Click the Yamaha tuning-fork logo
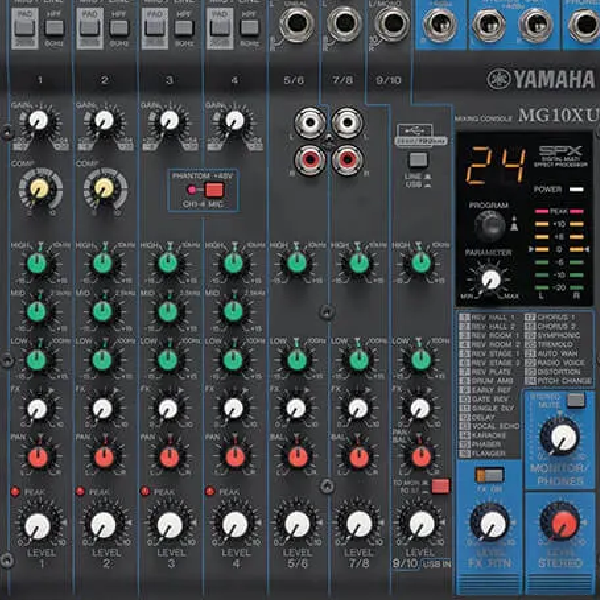The width and height of the screenshot is (600, 600). [x=499, y=79]
